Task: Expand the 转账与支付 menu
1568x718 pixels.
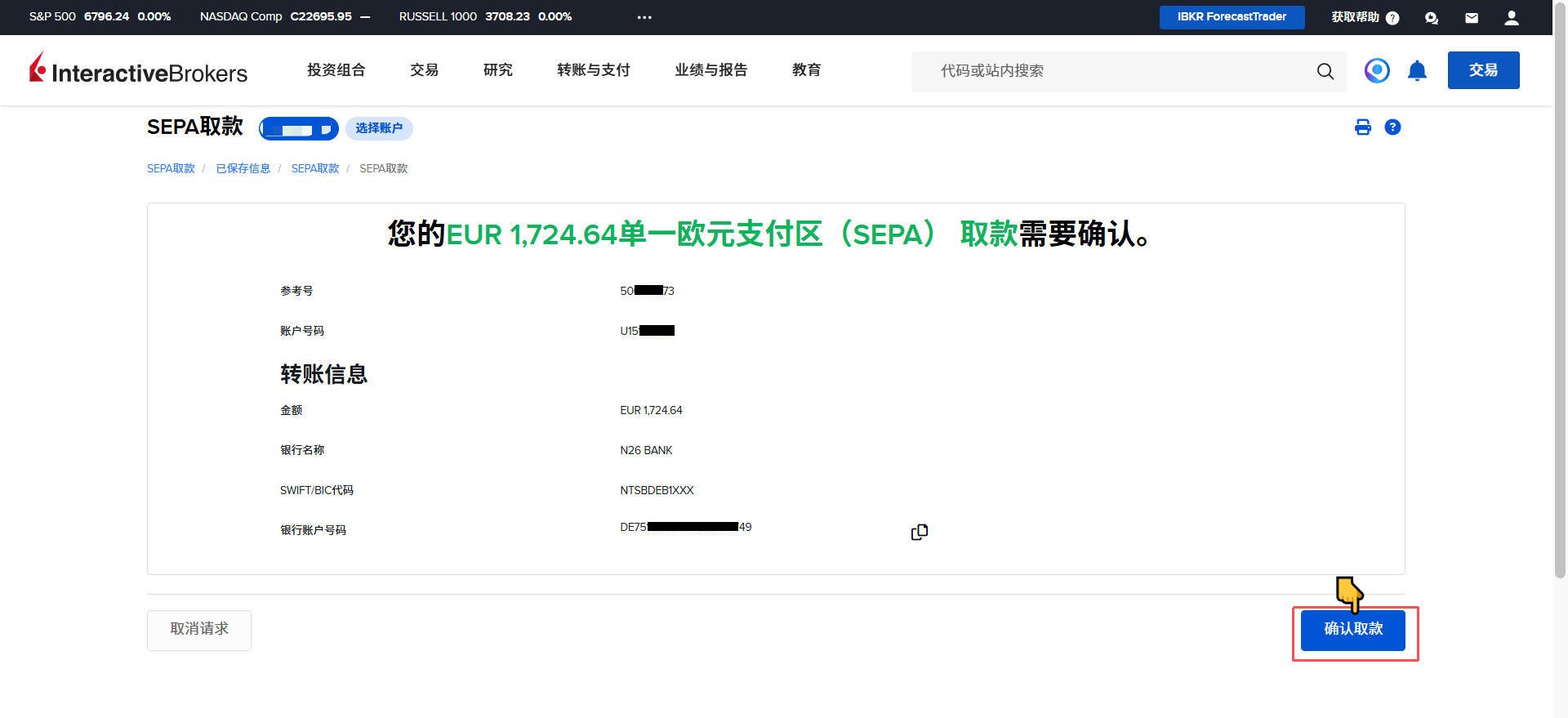Action: [x=593, y=70]
